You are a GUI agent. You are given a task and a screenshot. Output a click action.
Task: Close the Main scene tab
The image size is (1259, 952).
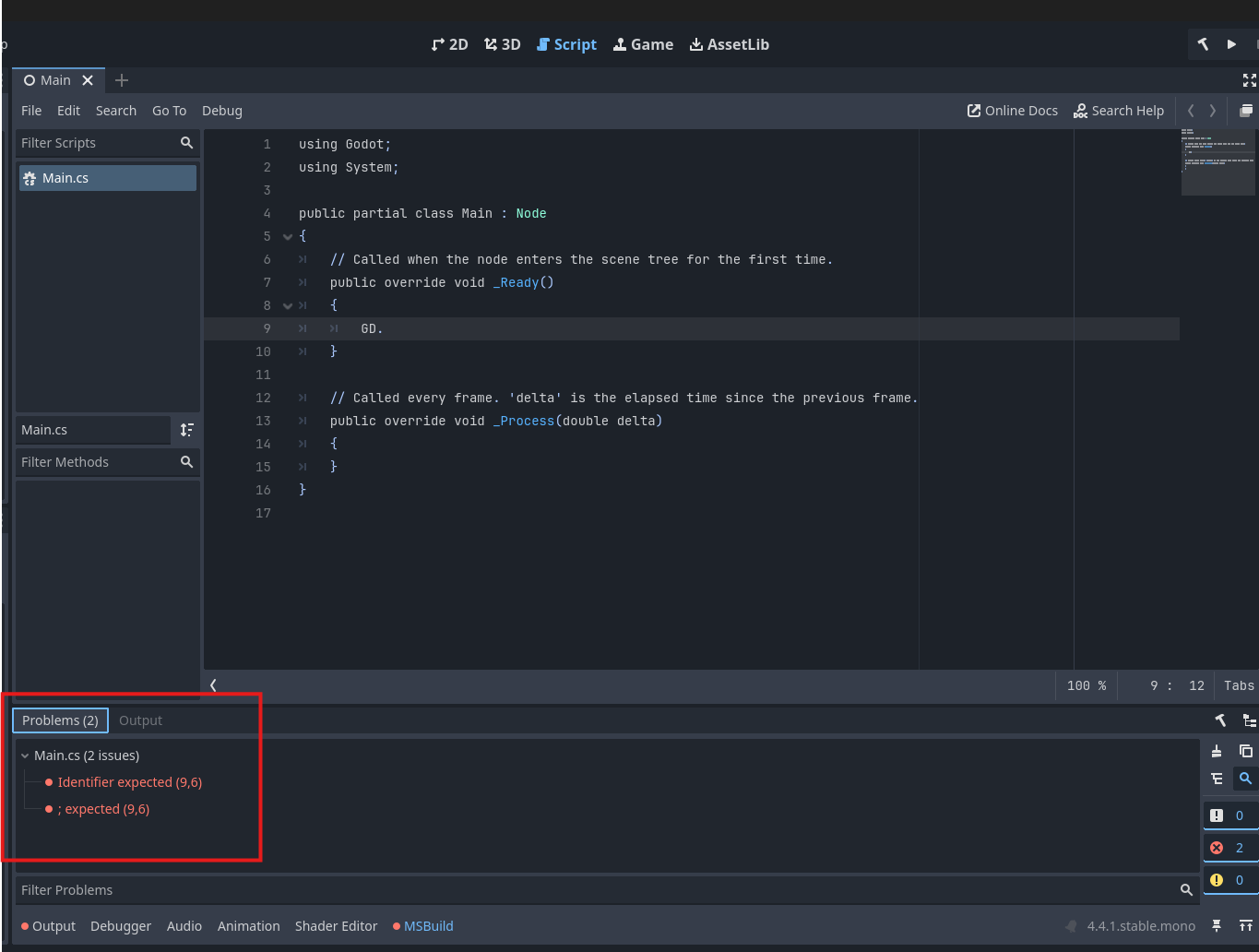pyautogui.click(x=88, y=80)
